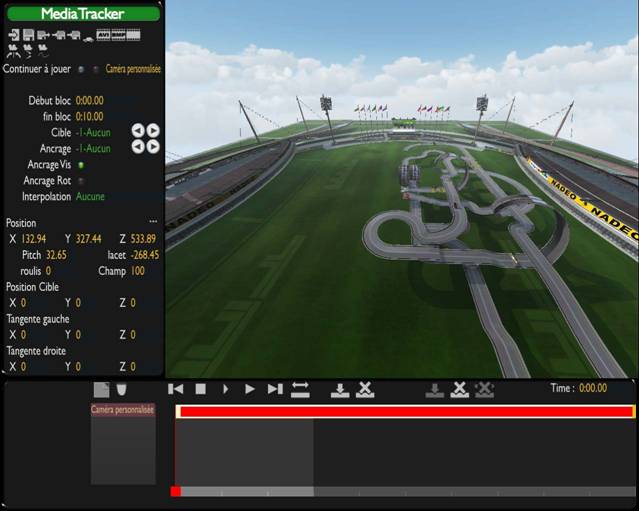Screen dimensions: 639x511
Task: Click the car ghost icon
Action: point(88,39)
